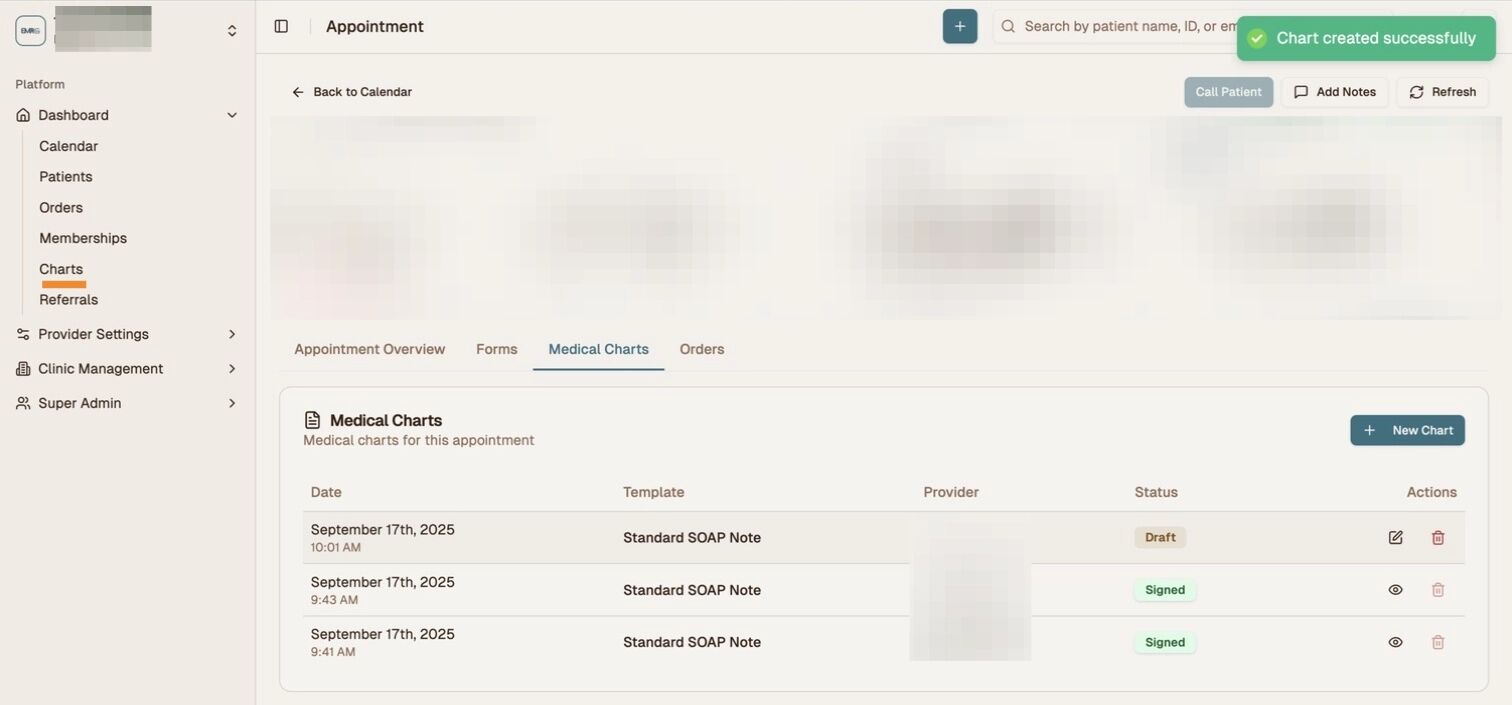
Task: Open Charts in the sidebar
Action: pyautogui.click(x=61, y=269)
